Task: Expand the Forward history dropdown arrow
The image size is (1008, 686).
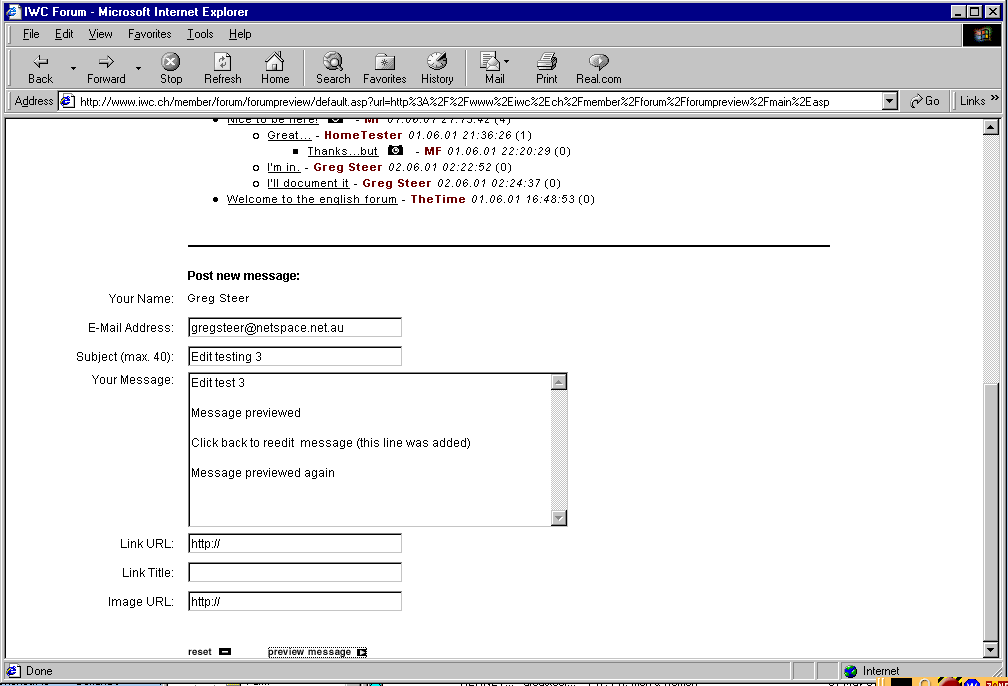Action: [138, 68]
